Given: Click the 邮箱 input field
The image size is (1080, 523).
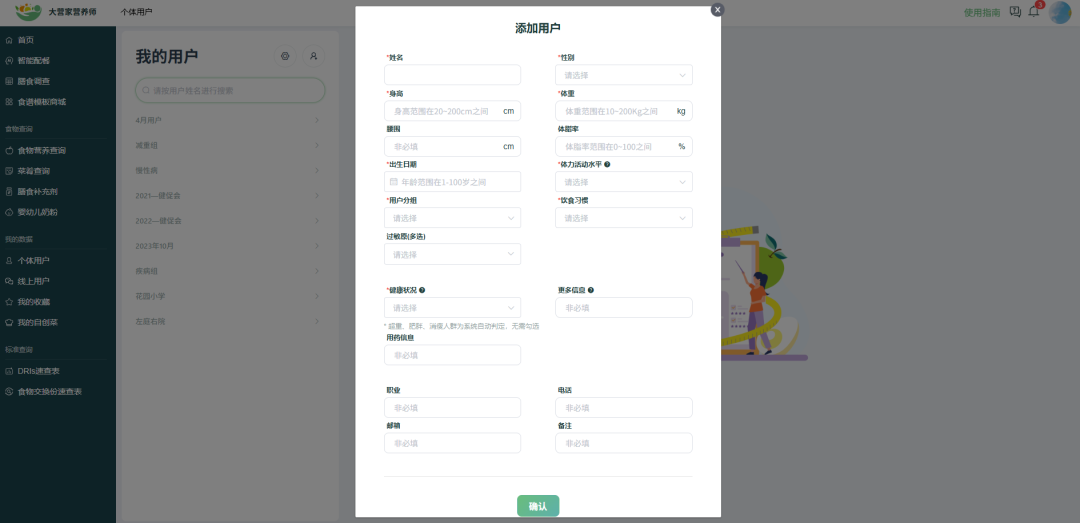Looking at the screenshot, I should click(453, 443).
